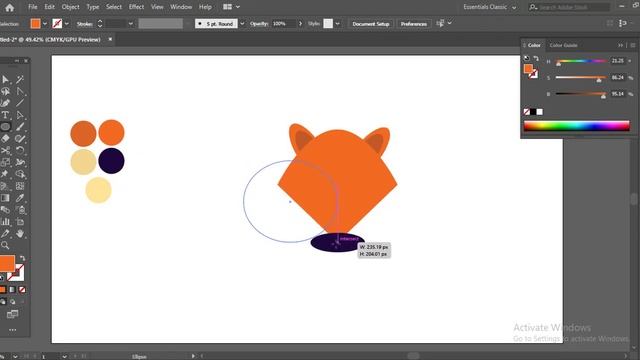Open the File menu
Screen dimensions: 640x360
pos(33,7)
